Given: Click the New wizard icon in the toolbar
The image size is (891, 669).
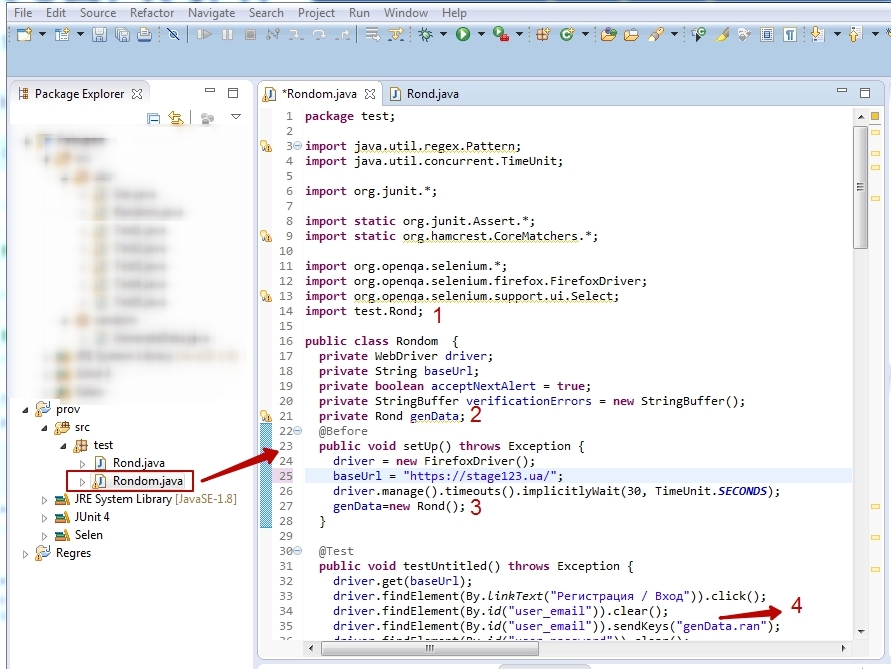Looking at the screenshot, I should click(24, 35).
